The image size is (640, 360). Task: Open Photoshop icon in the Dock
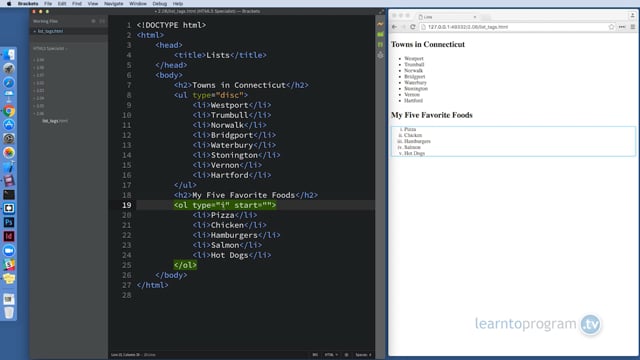(x=9, y=222)
